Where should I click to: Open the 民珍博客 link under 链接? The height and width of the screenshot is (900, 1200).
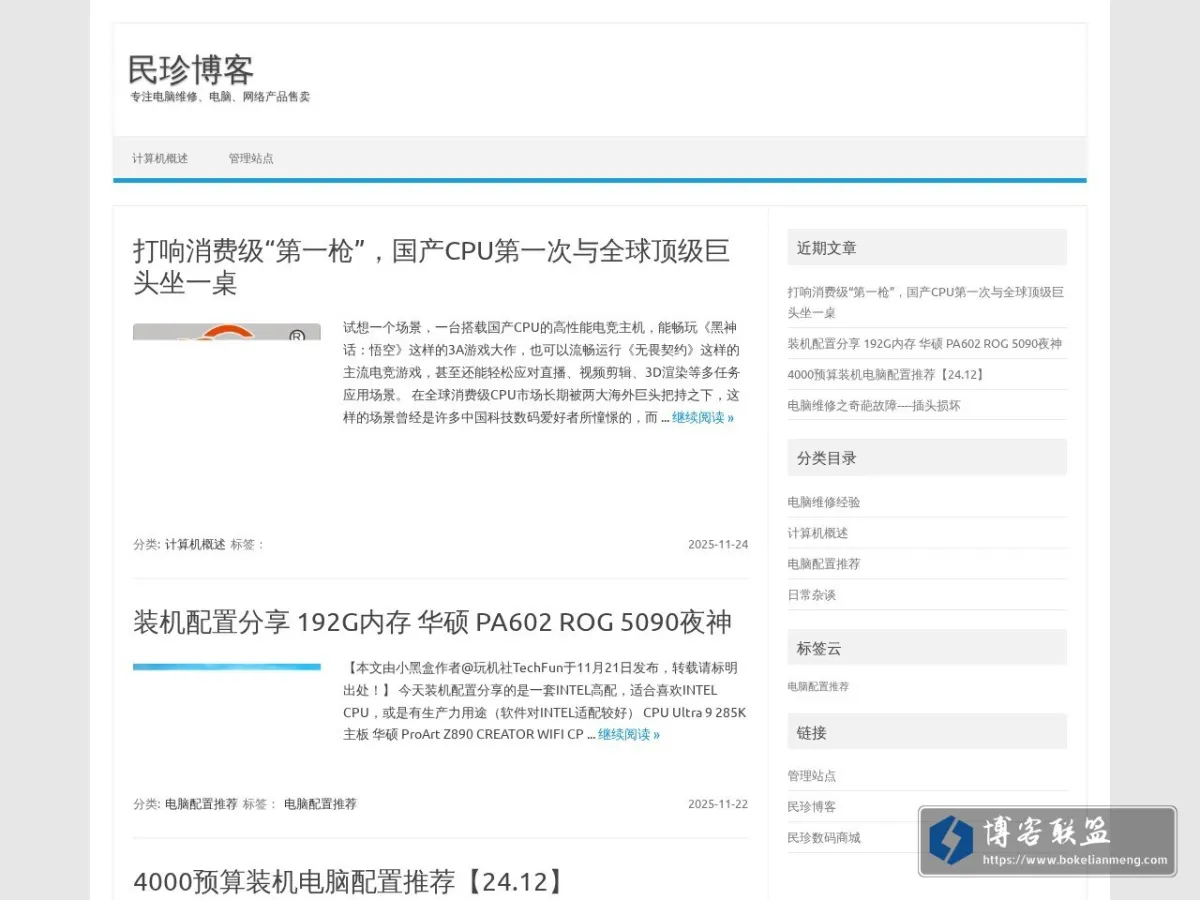tap(812, 807)
